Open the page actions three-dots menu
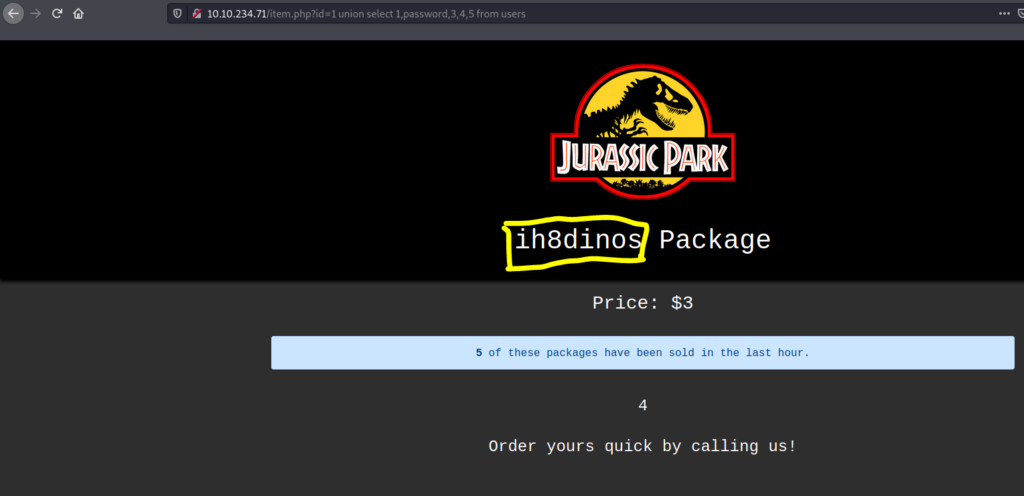This screenshot has height=496, width=1024. coord(1004,14)
